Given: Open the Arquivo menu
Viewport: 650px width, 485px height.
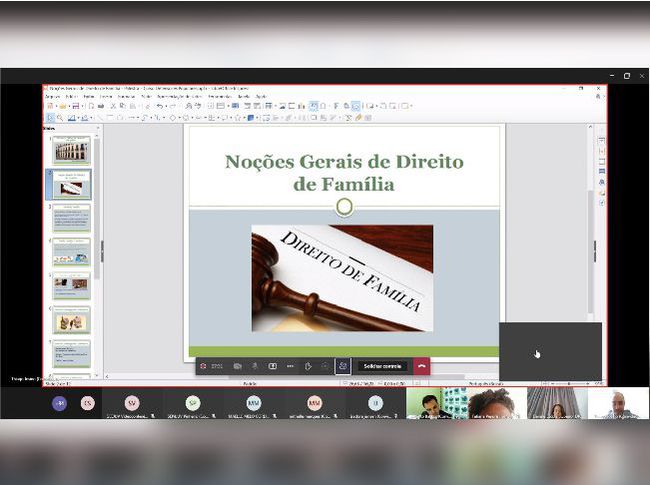Looking at the screenshot, I should click(52, 97).
